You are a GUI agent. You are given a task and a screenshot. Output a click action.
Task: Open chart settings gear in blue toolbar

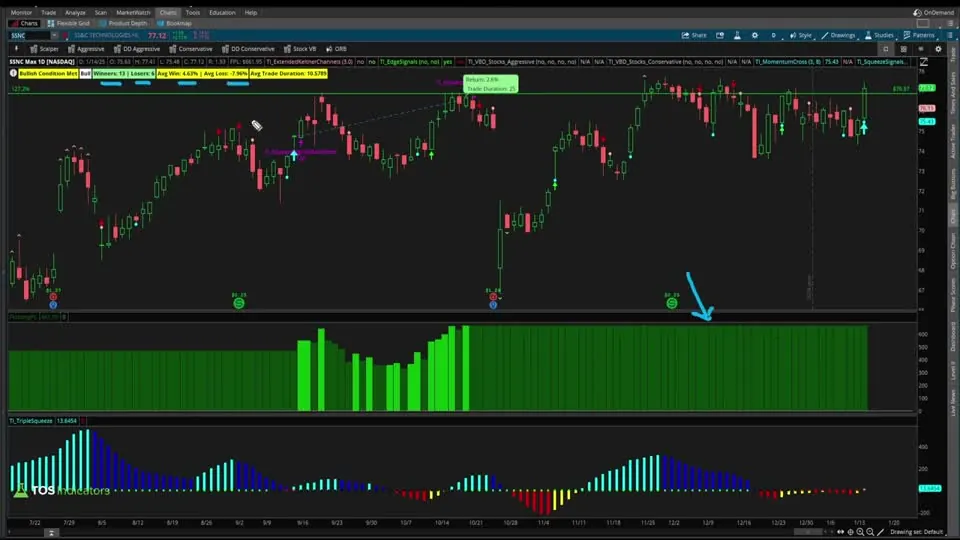[x=755, y=36]
